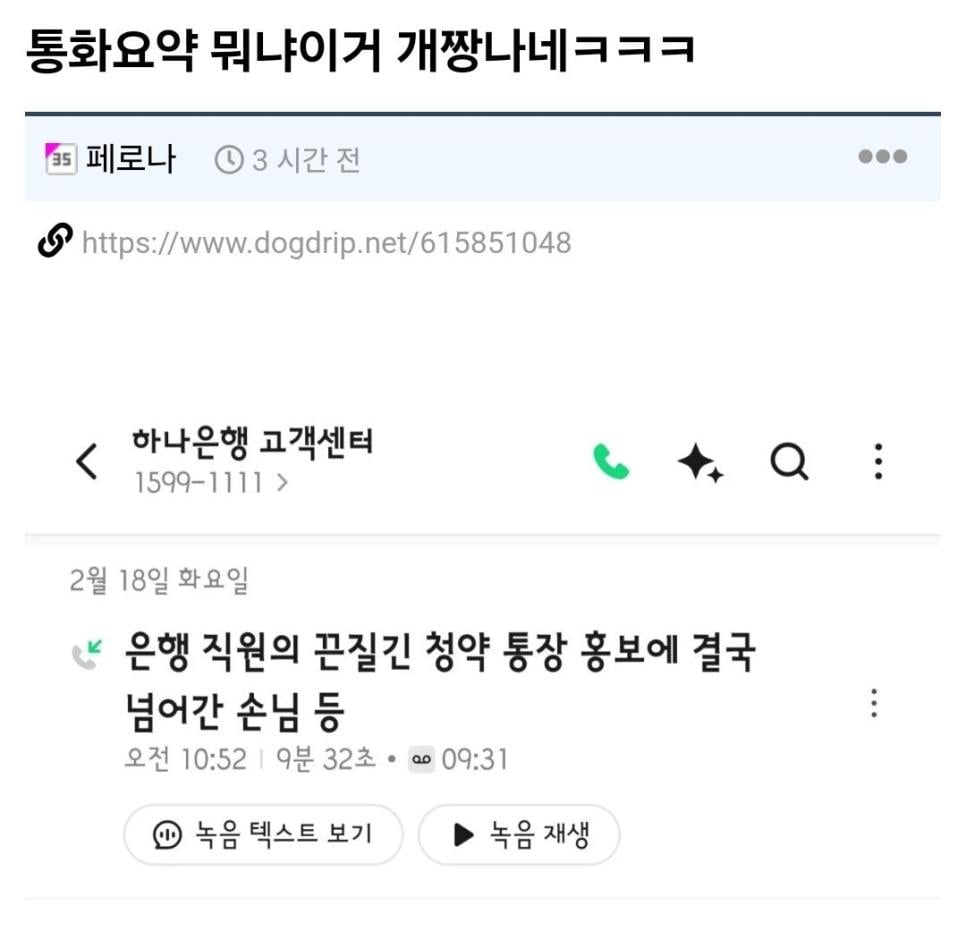The height and width of the screenshot is (931, 966).
Task: Open the call entry three-dot menu
Action: point(874,703)
